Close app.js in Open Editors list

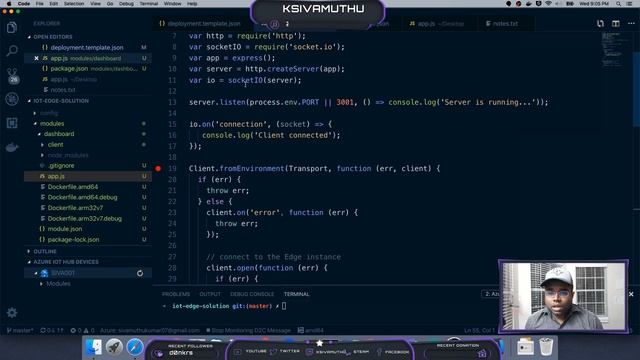pyautogui.click(x=36, y=58)
